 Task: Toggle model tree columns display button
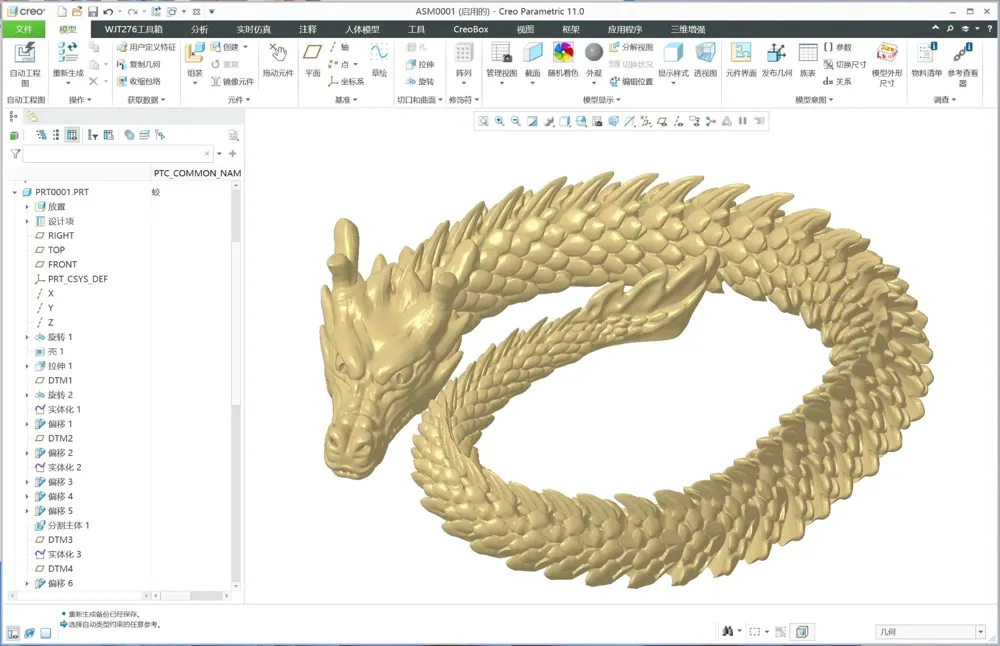pos(72,135)
